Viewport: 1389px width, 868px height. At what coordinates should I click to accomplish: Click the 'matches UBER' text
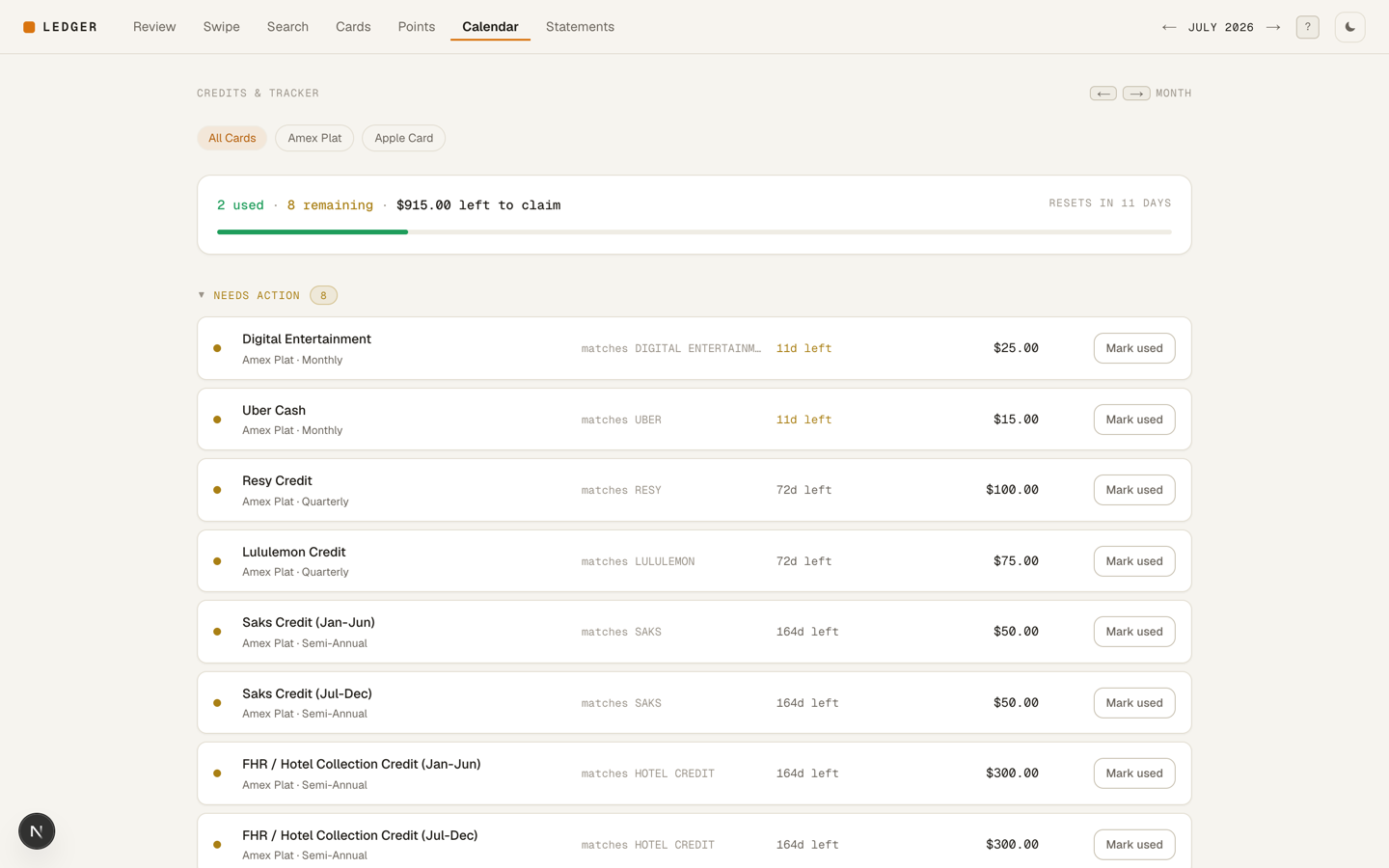(x=621, y=420)
